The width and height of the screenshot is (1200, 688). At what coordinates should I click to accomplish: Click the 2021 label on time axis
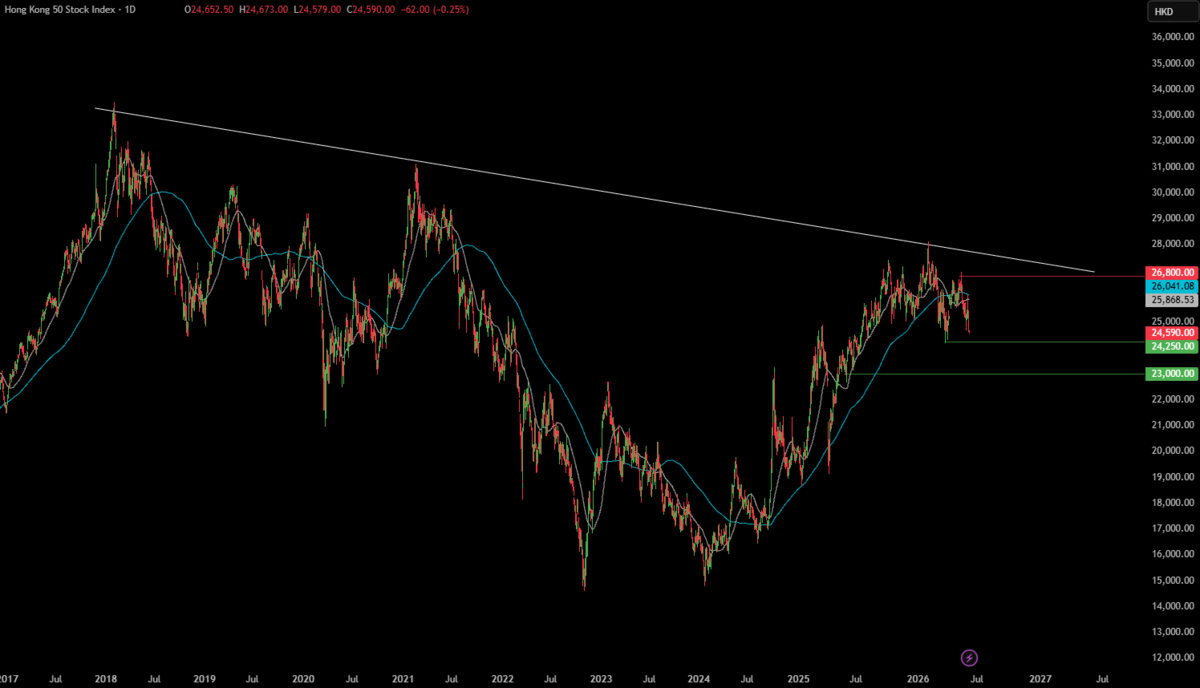[x=402, y=677]
